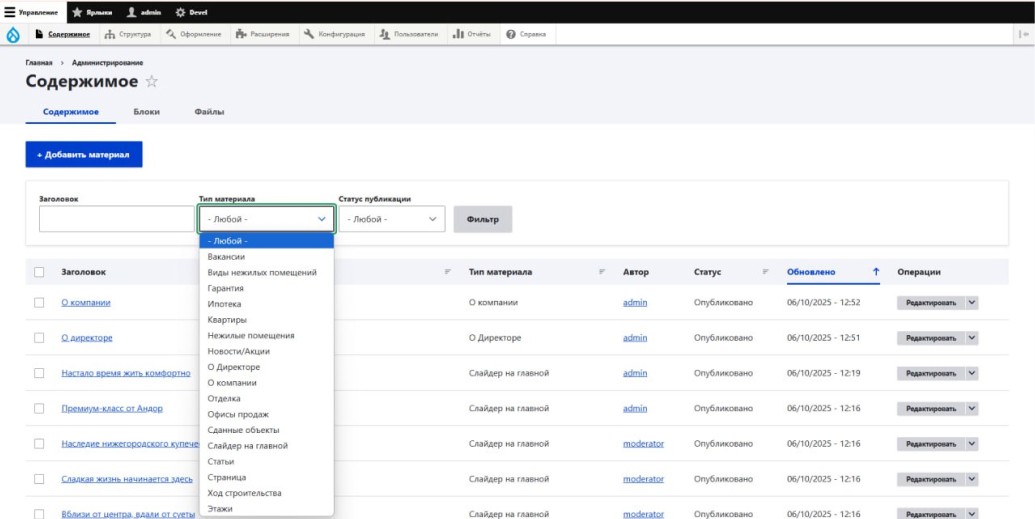Choose Ход строительства option

pos(267,493)
